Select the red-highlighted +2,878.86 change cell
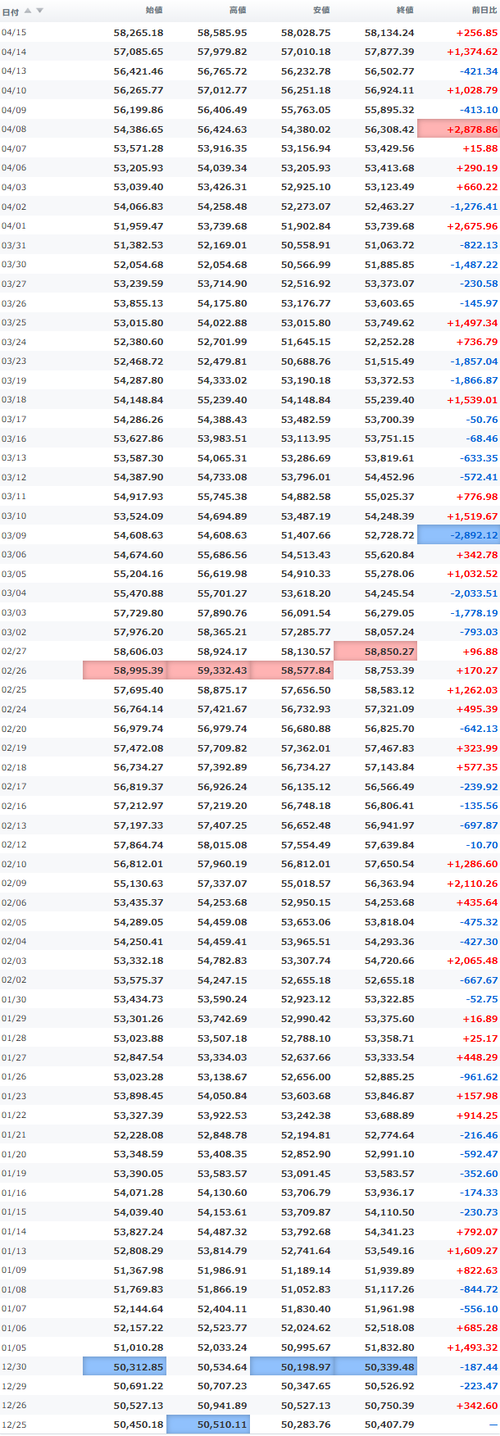Viewport: 500px width, 1436px height. click(x=458, y=129)
